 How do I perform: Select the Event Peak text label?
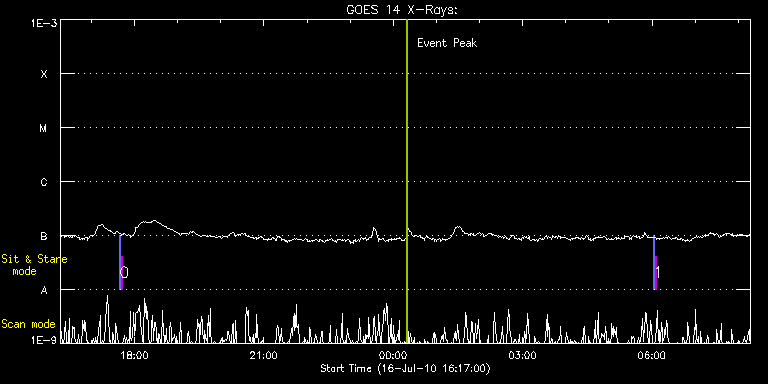pyautogui.click(x=447, y=43)
